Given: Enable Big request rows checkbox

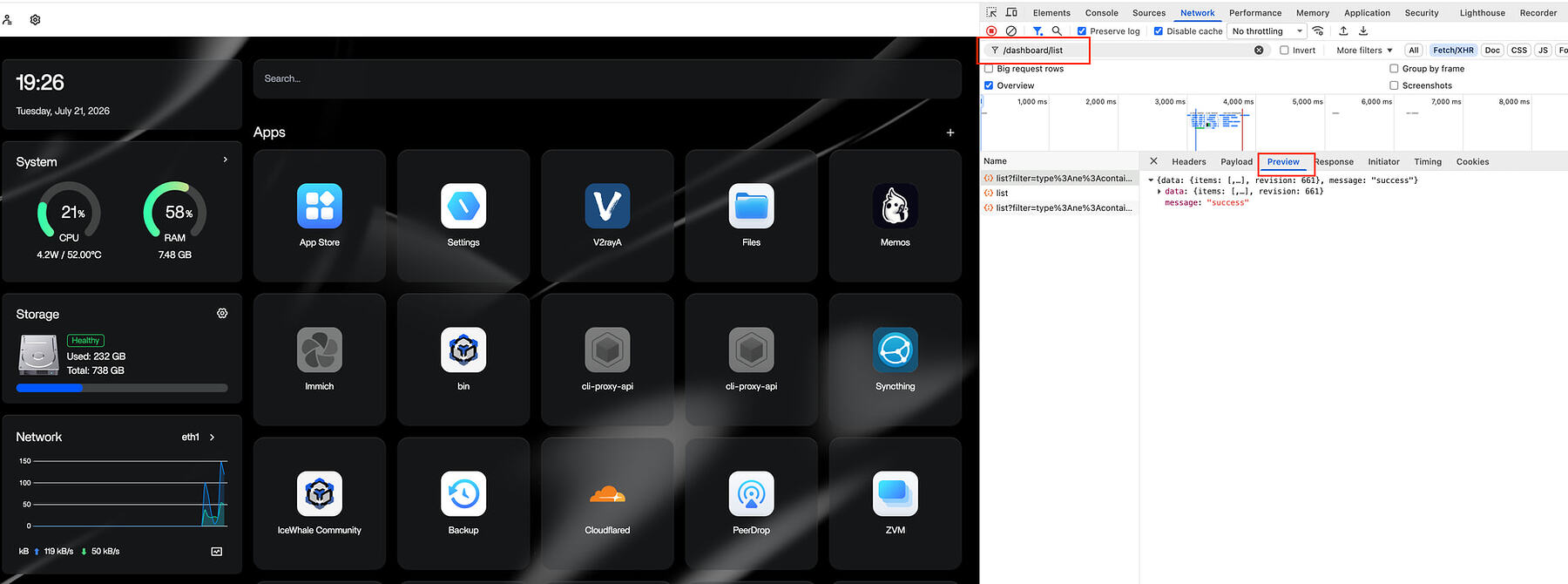Looking at the screenshot, I should (x=989, y=68).
